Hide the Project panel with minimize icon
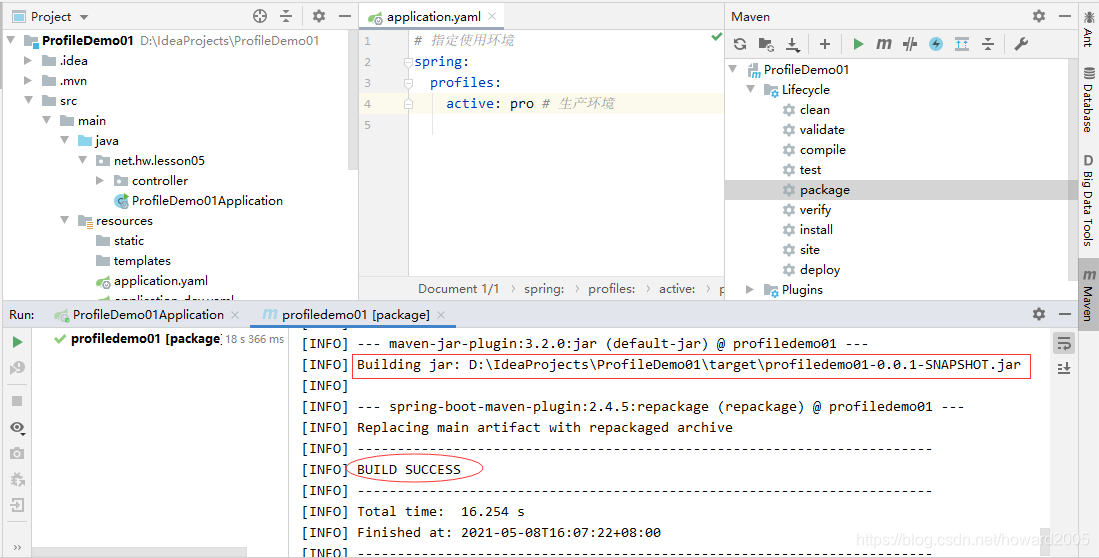Screen dimensions: 1099x558 coord(344,16)
